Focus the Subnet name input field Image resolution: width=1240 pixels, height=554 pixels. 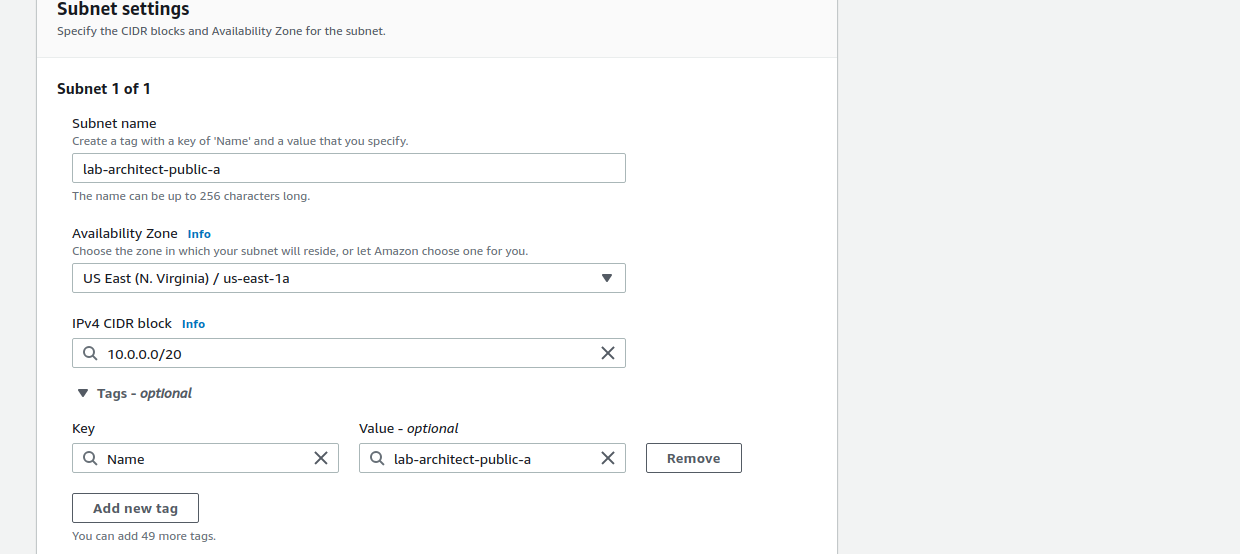tap(348, 168)
